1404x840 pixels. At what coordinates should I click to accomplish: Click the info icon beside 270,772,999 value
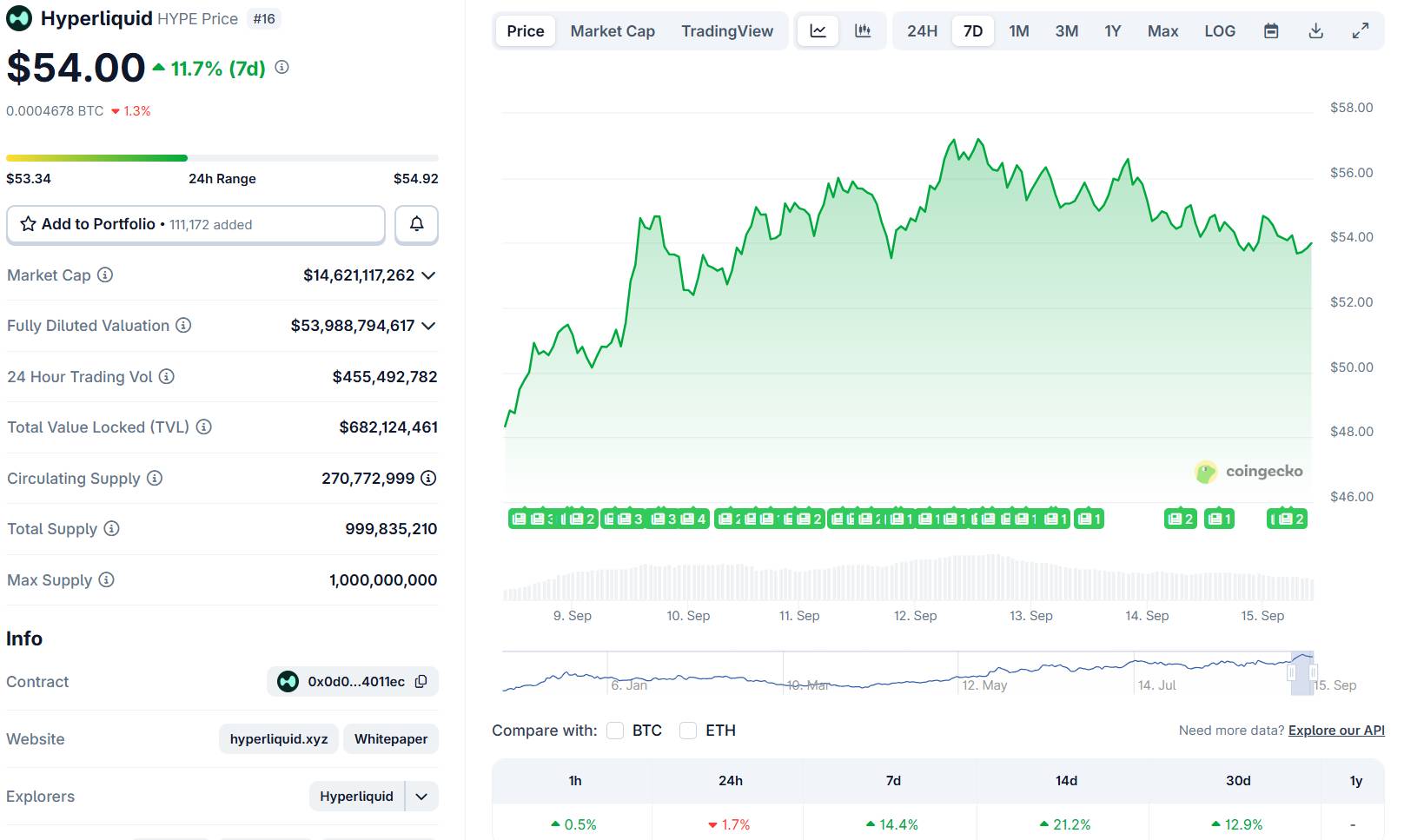428,478
